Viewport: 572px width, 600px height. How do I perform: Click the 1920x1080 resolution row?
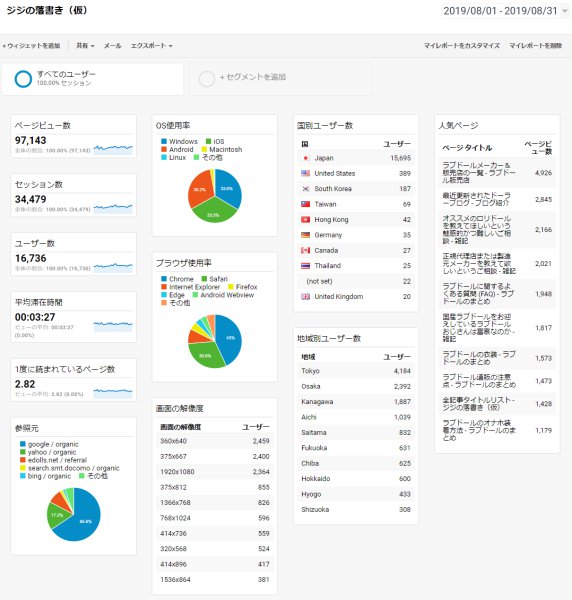point(215,472)
